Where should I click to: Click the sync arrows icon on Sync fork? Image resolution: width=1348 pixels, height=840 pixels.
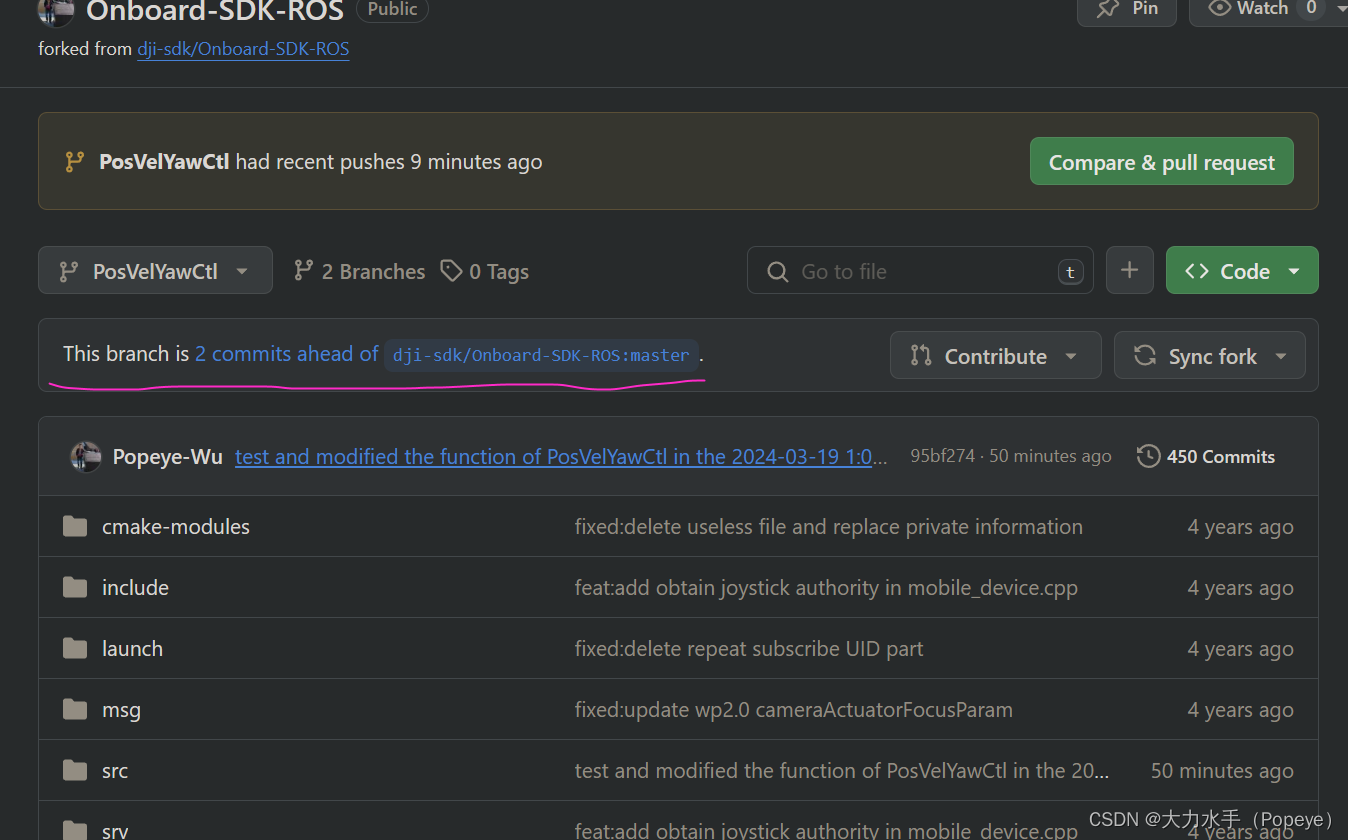[1145, 355]
